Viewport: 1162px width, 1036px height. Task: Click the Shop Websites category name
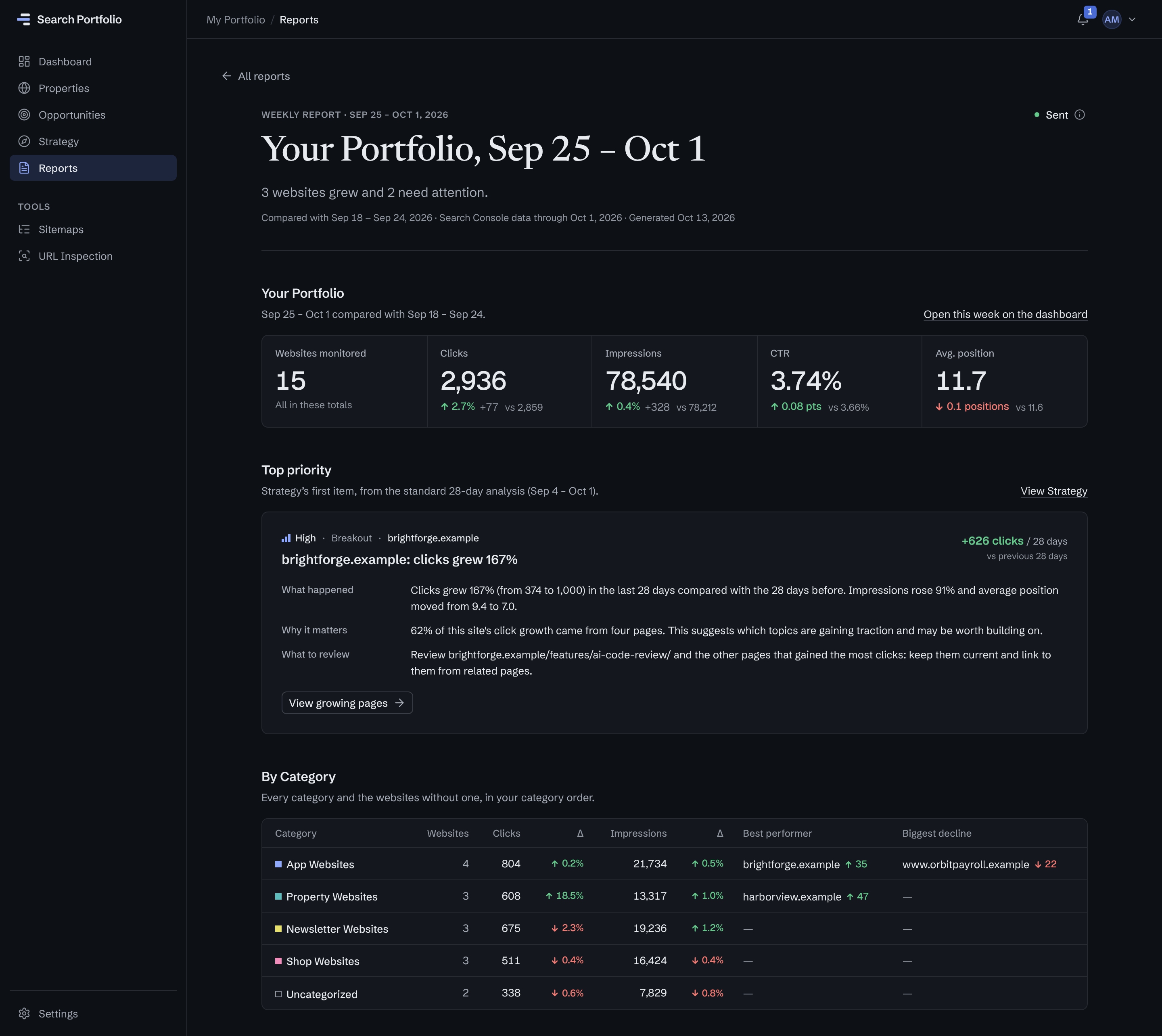coord(323,961)
